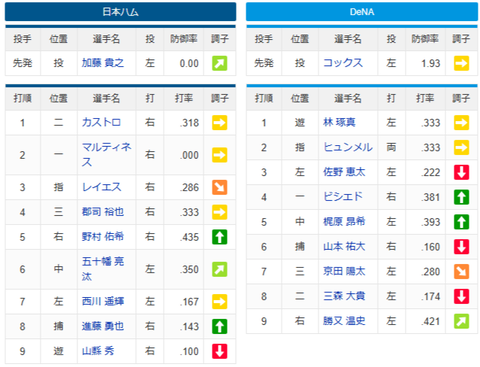Click batting average .143 for 進藤 勇也
Screen dimensions: 480x367
pos(190,327)
